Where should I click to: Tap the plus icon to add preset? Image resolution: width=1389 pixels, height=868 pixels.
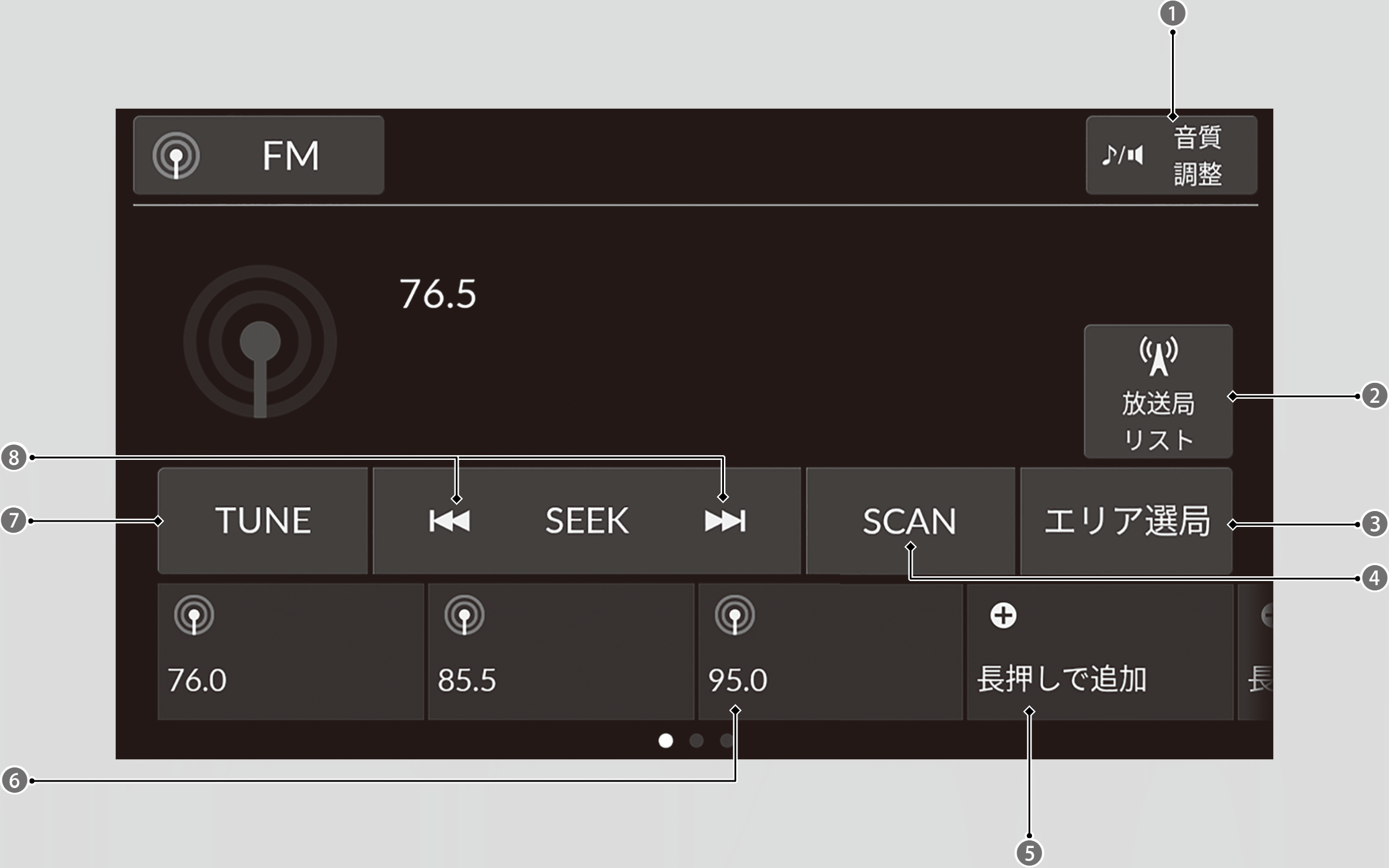click(x=1003, y=616)
